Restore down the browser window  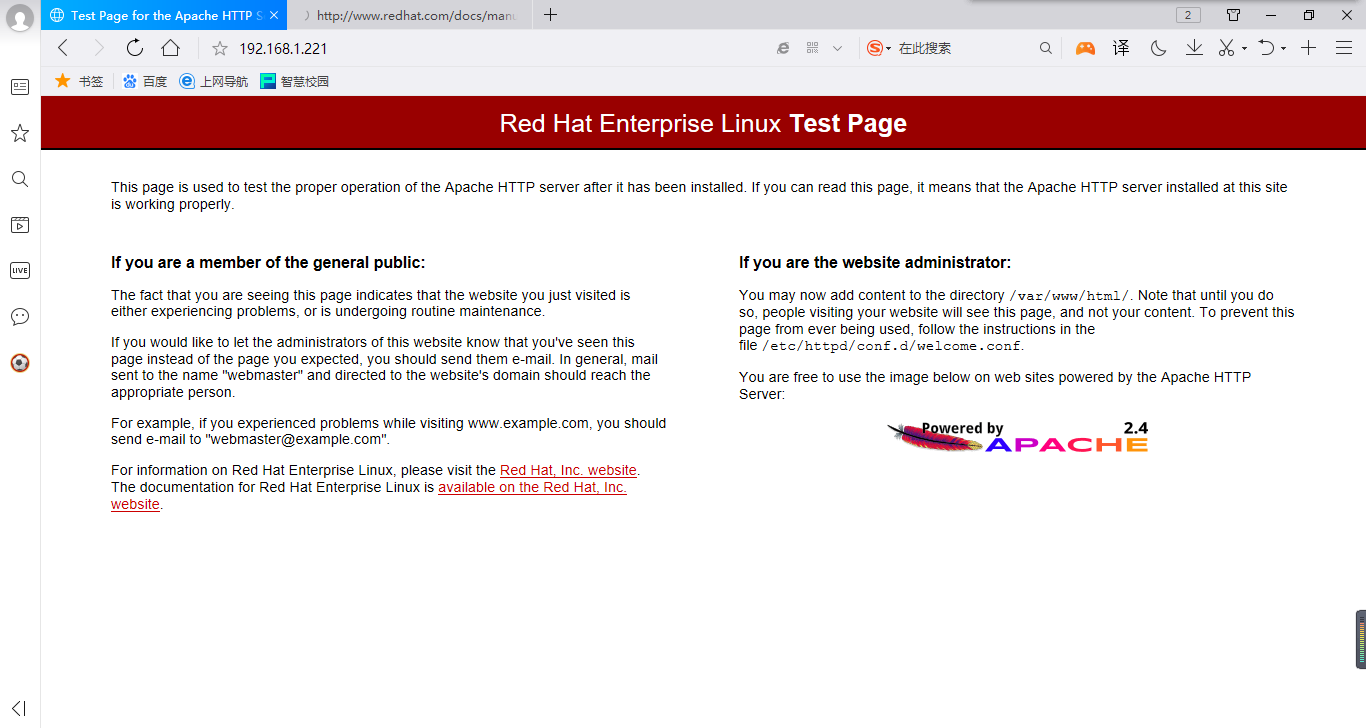1309,15
